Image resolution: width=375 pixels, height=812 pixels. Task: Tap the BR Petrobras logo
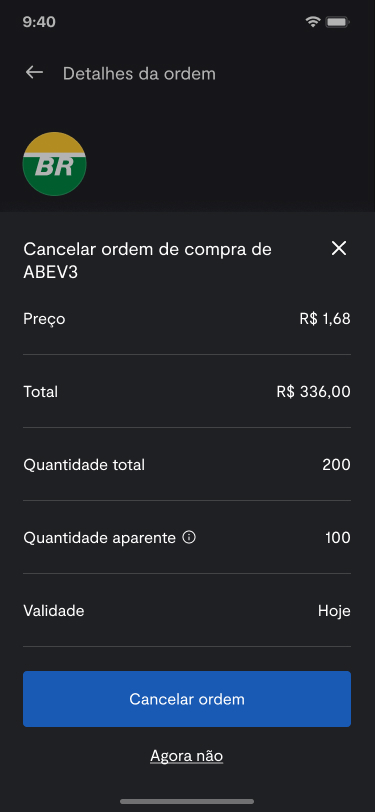point(54,164)
